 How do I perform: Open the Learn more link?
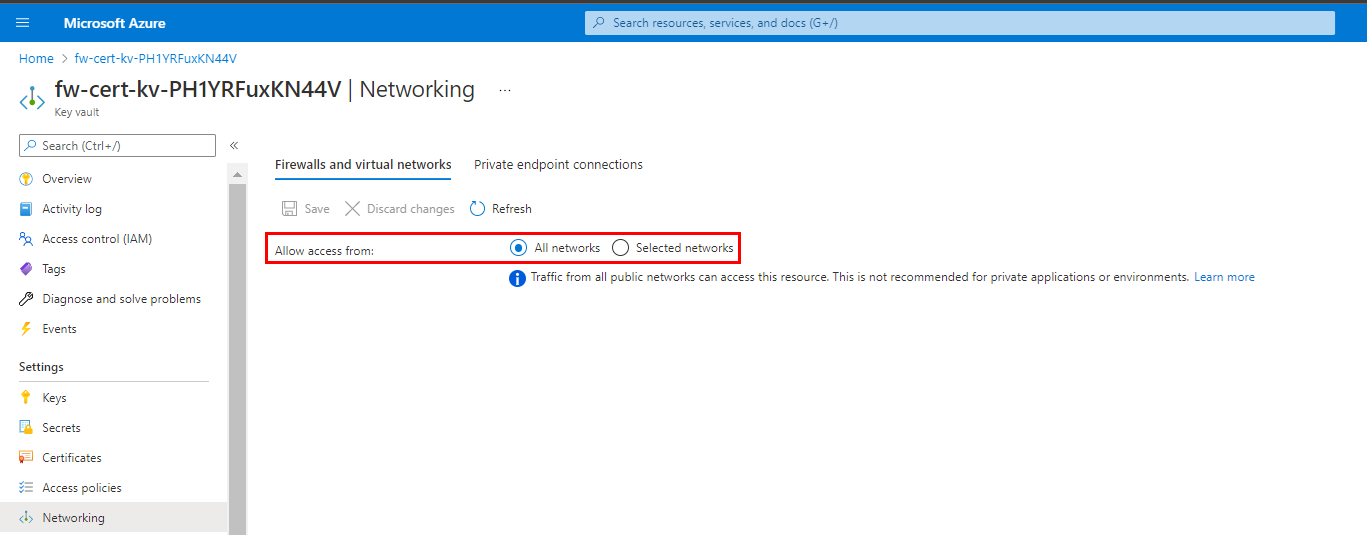tap(1224, 277)
